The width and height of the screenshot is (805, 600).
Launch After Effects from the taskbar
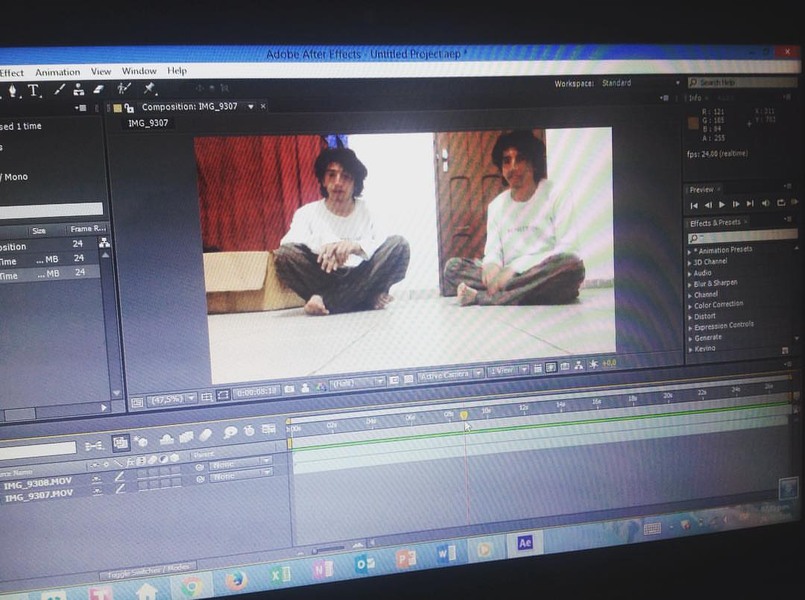(525, 543)
